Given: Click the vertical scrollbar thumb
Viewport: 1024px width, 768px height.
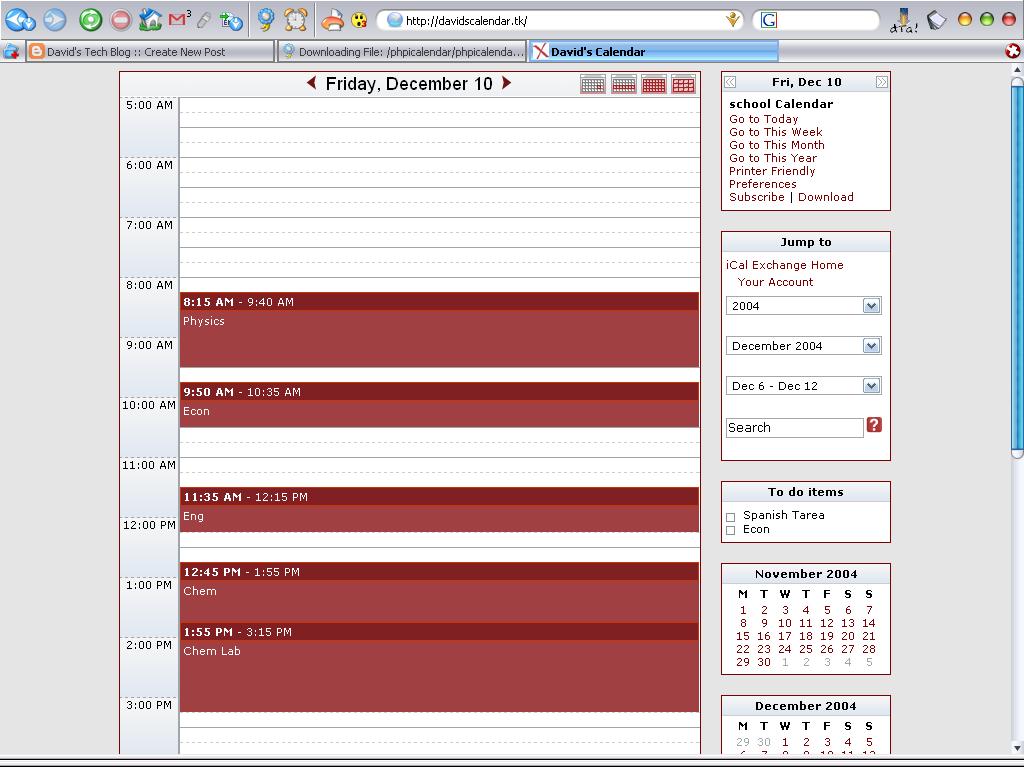Looking at the screenshot, I should click(1017, 269).
